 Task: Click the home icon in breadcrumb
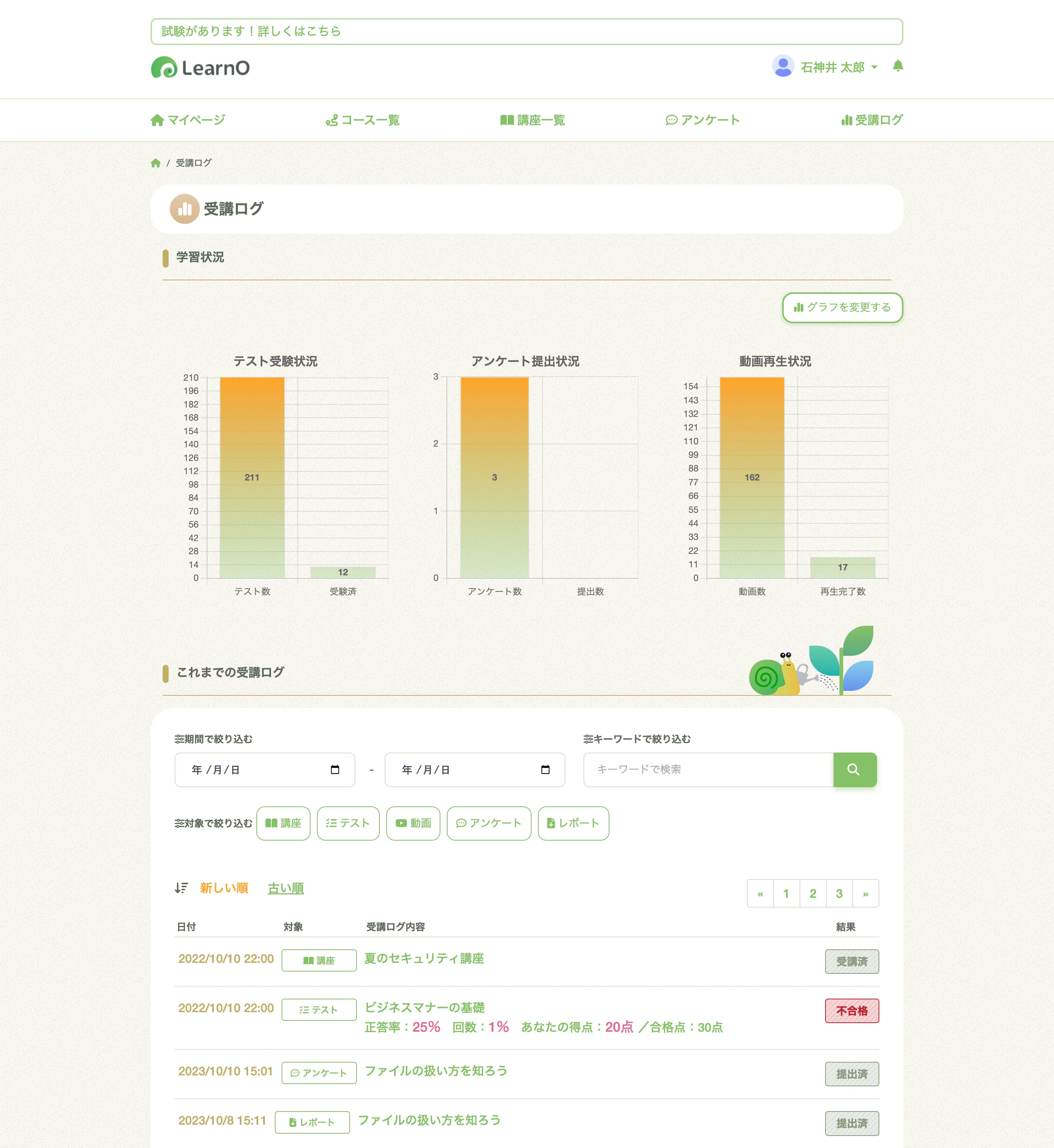(155, 163)
